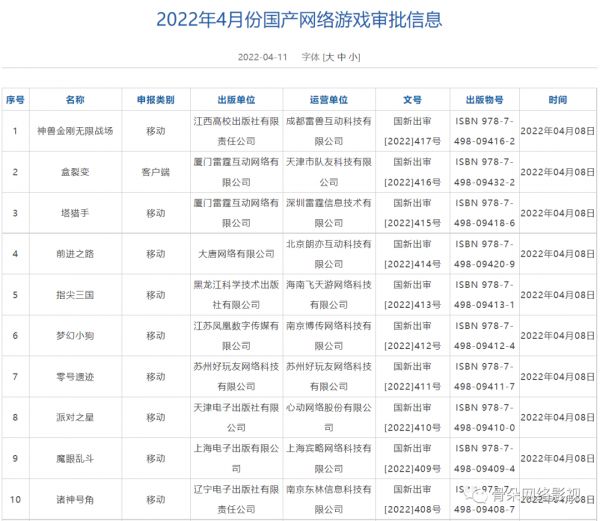Click the 序号 column header
This screenshot has width=600, height=521.
15,101
